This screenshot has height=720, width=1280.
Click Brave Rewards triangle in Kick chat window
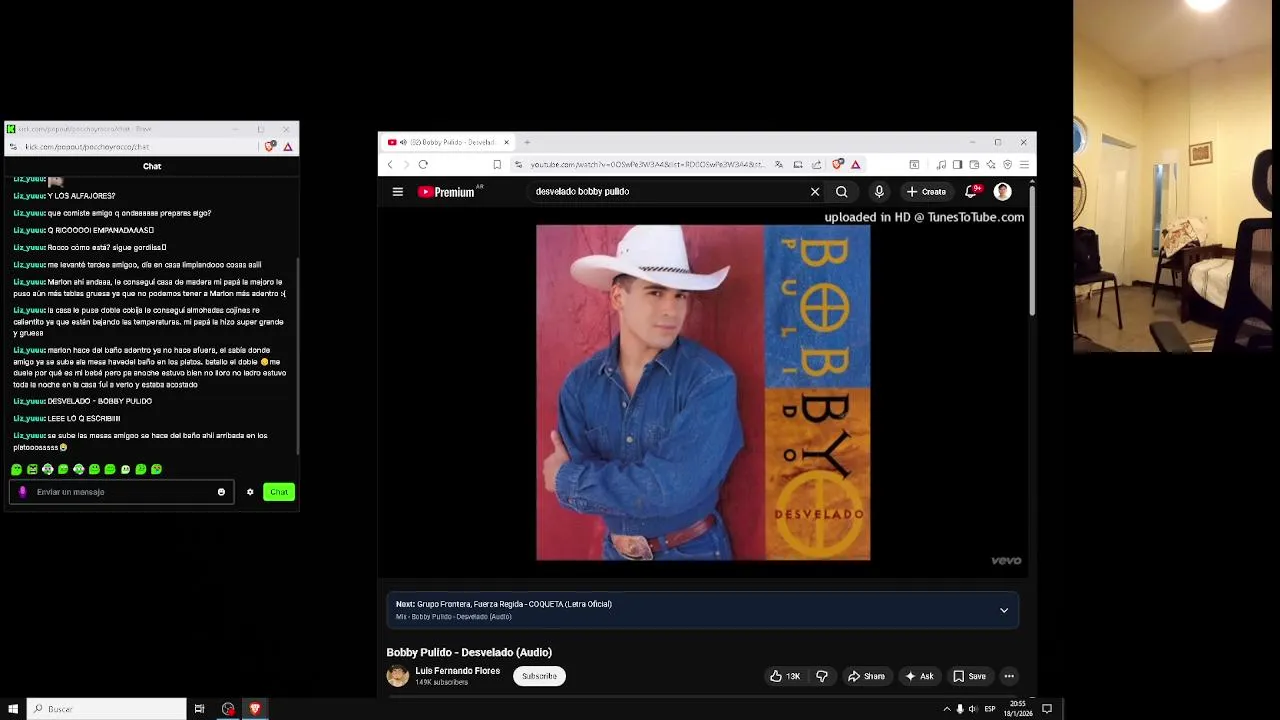point(288,147)
